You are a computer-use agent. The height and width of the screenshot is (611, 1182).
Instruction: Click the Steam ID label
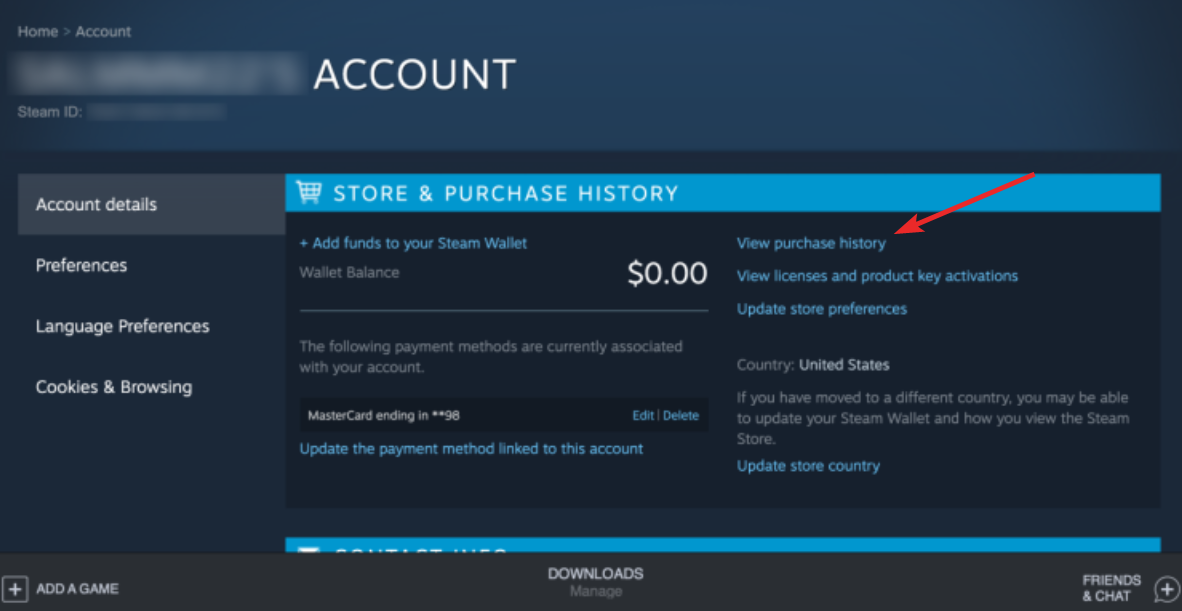50,112
